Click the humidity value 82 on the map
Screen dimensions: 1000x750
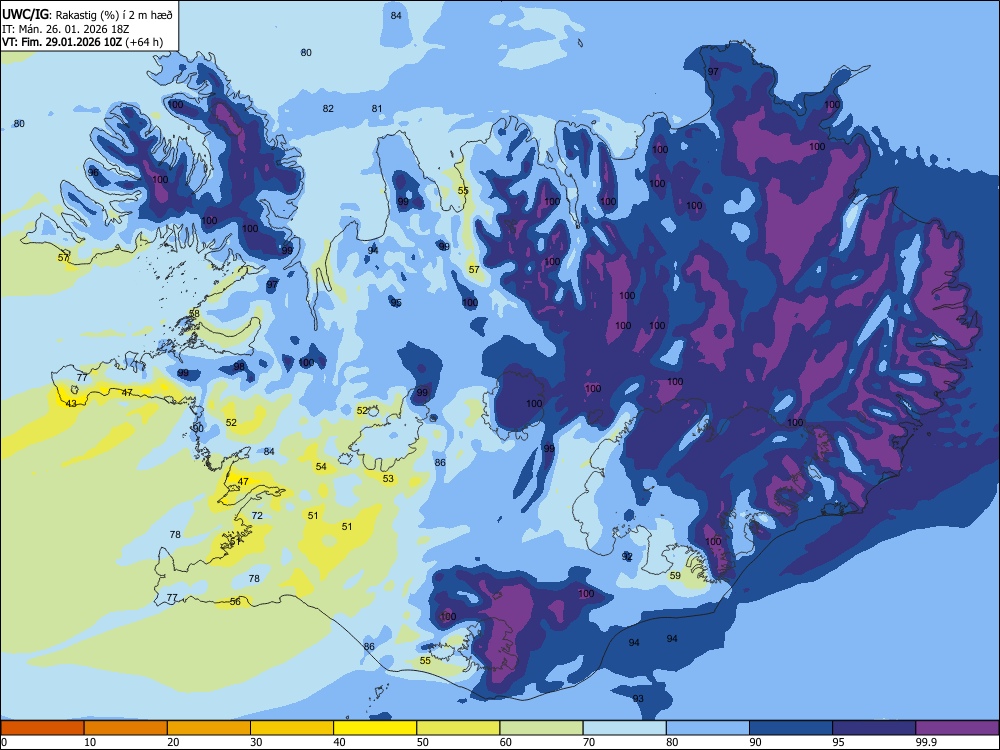pos(328,108)
